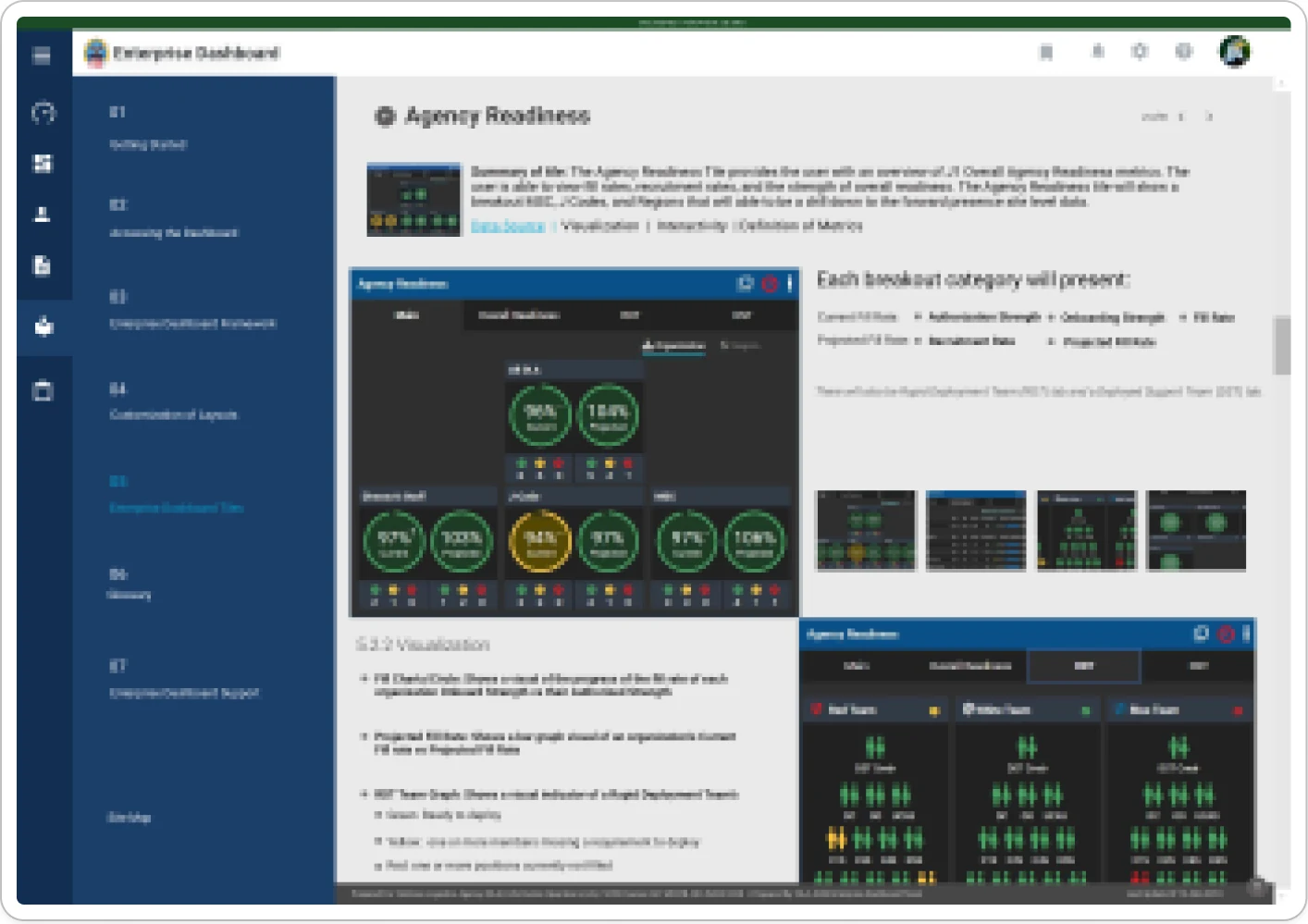The height and width of the screenshot is (924, 1308).
Task: Open settings via the top bar gear icon
Action: [1140, 51]
